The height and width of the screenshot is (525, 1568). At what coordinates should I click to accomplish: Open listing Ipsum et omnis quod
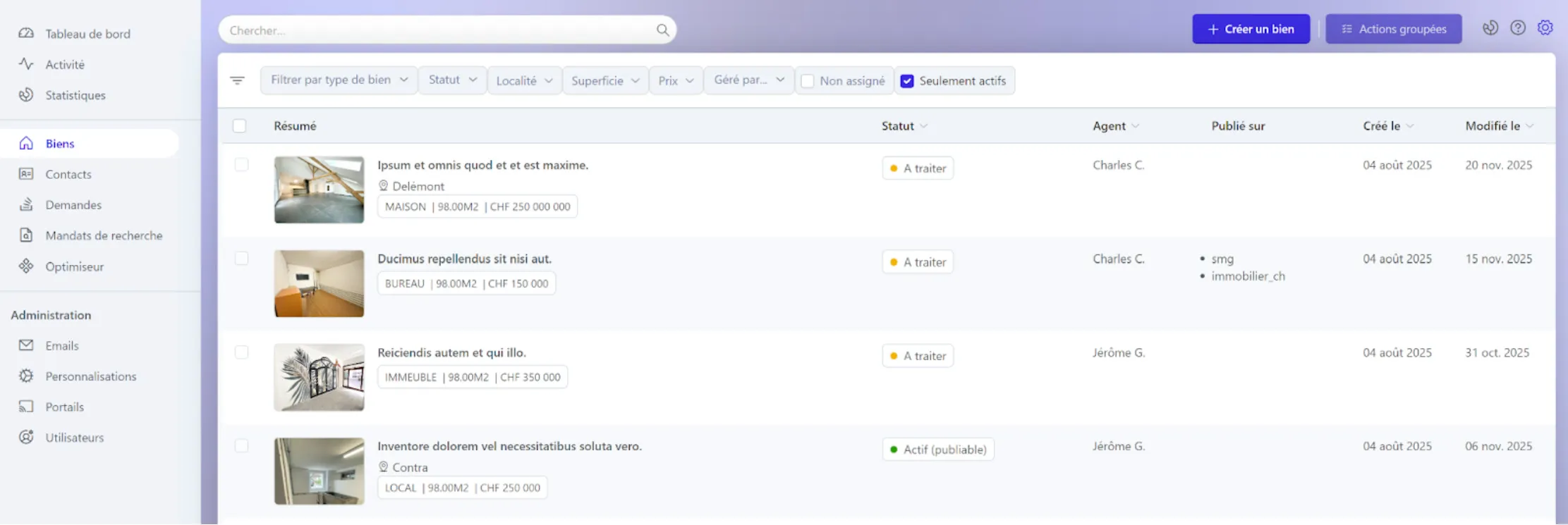(x=482, y=165)
